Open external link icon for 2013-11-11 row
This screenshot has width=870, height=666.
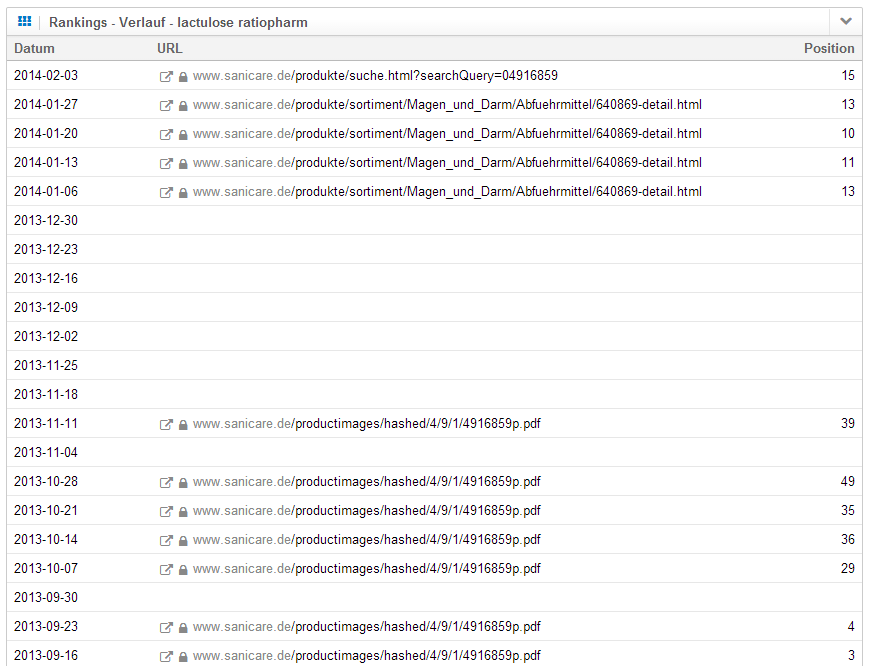click(167, 424)
